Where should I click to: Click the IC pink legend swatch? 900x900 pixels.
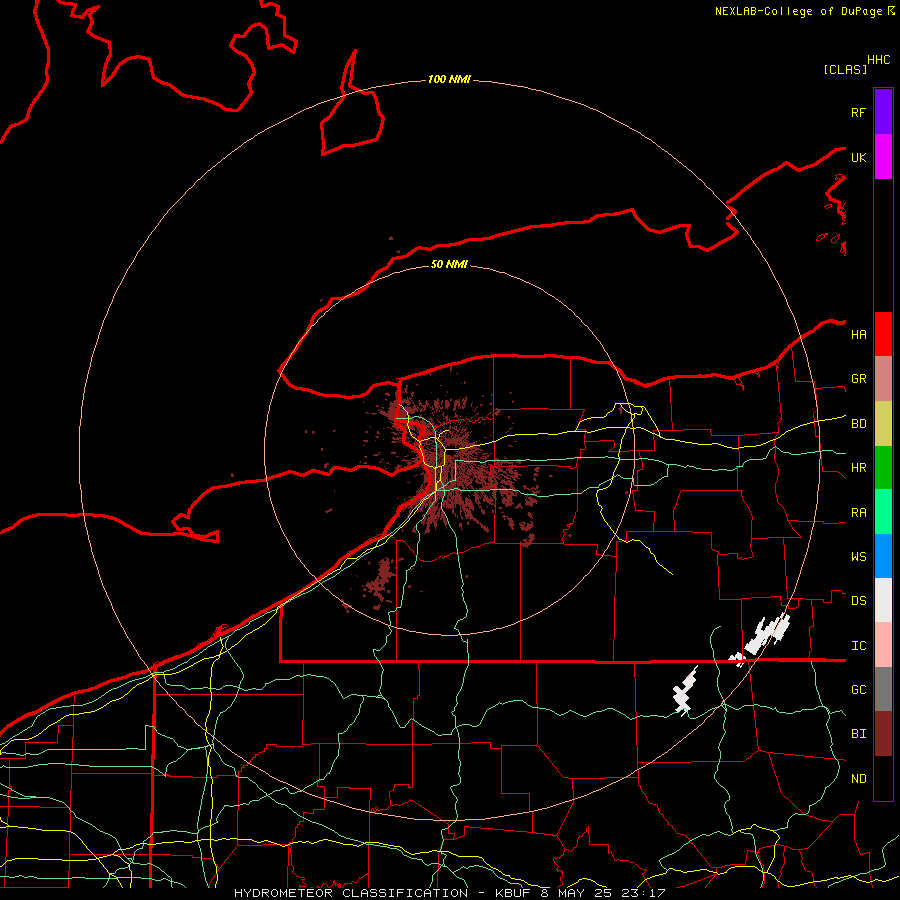pyautogui.click(x=883, y=645)
